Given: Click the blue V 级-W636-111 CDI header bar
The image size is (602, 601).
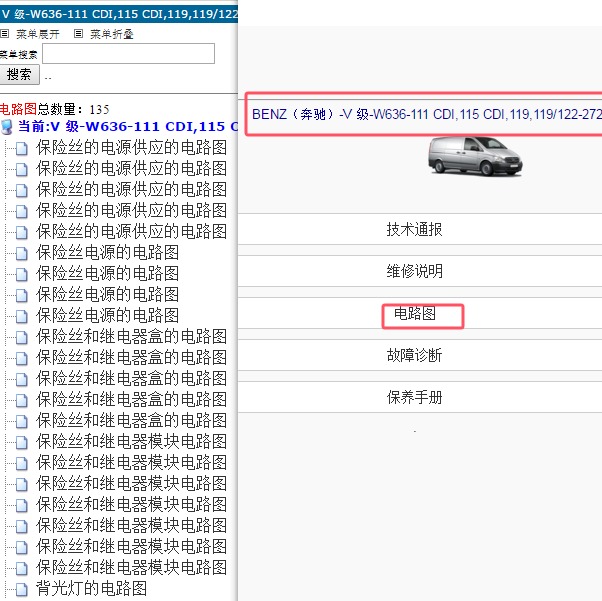Looking at the screenshot, I should (119, 14).
